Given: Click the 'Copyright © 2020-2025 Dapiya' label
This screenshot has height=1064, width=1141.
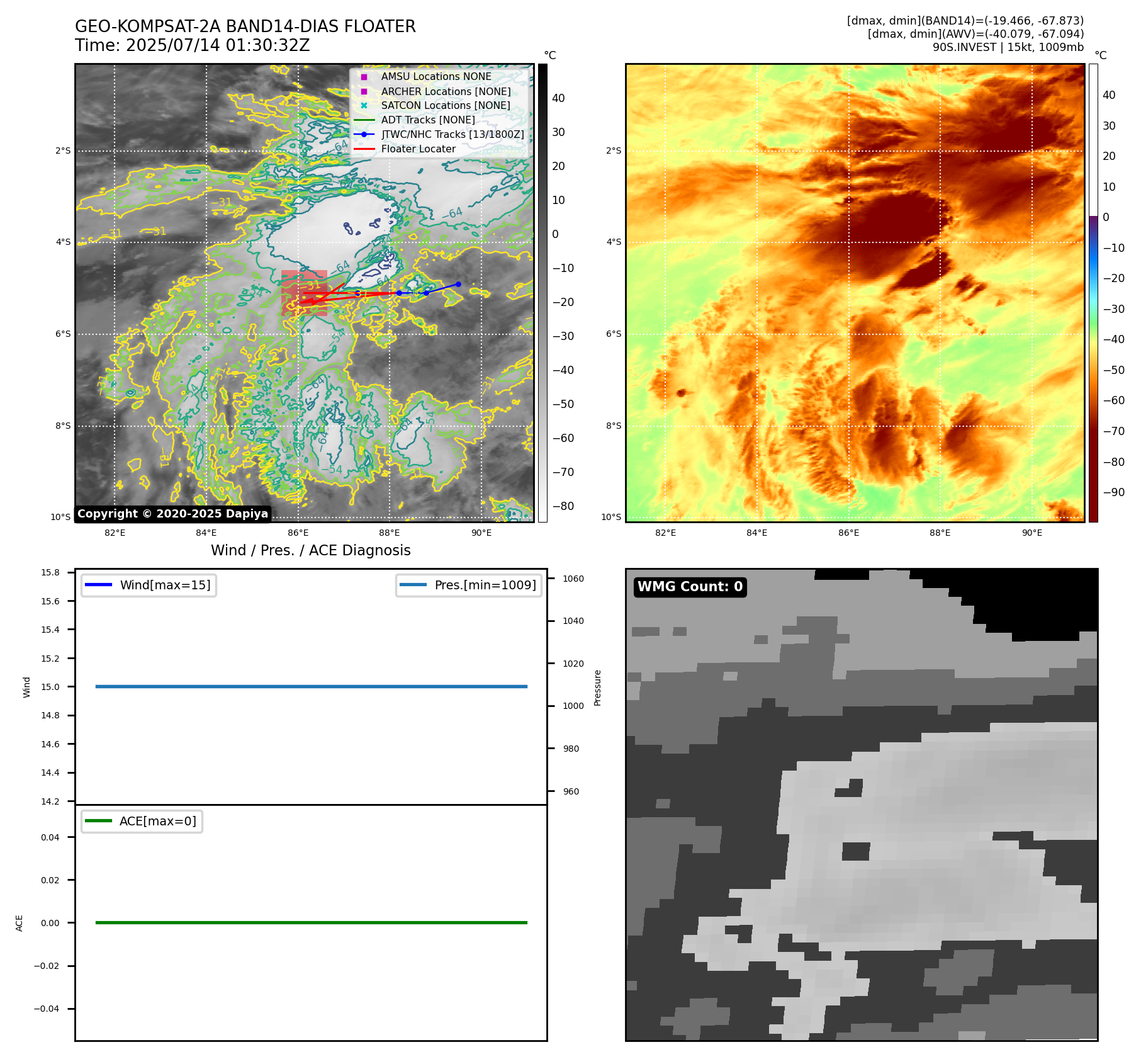Looking at the screenshot, I should pos(172,514).
